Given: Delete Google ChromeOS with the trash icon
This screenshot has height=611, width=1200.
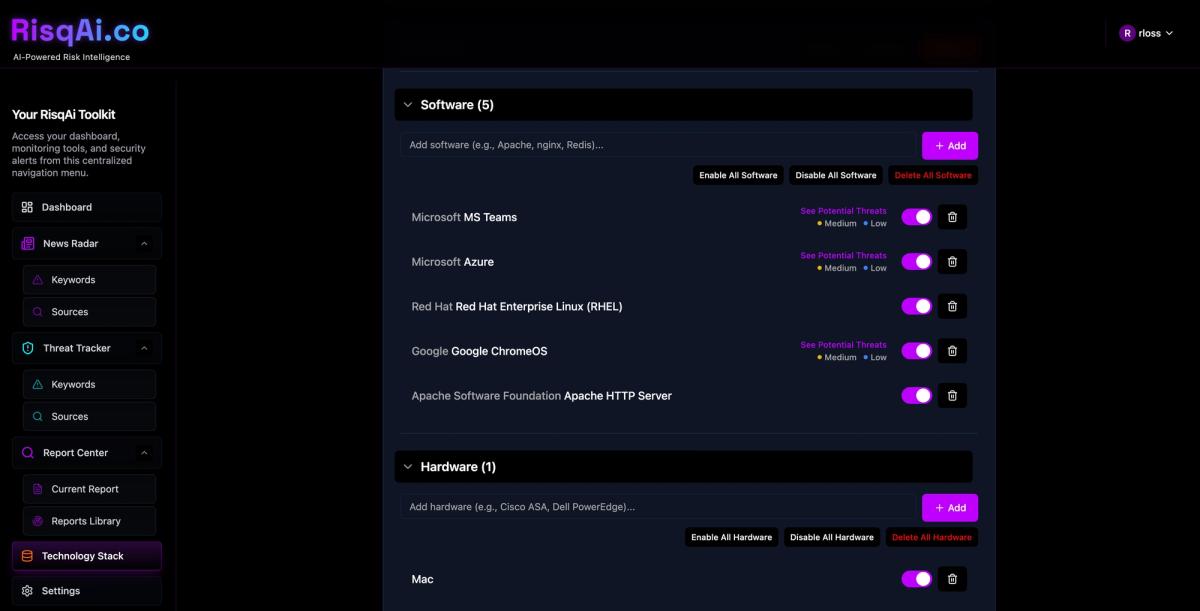Looking at the screenshot, I should (952, 351).
